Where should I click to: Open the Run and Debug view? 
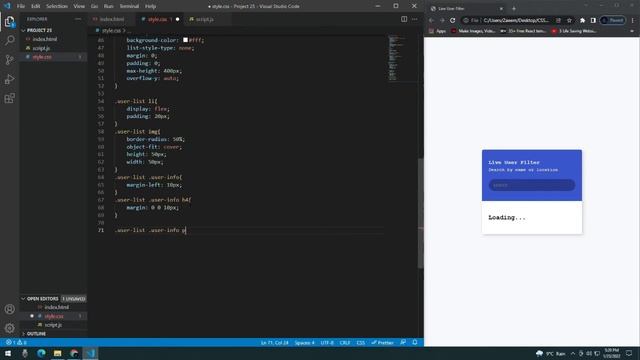(9, 79)
